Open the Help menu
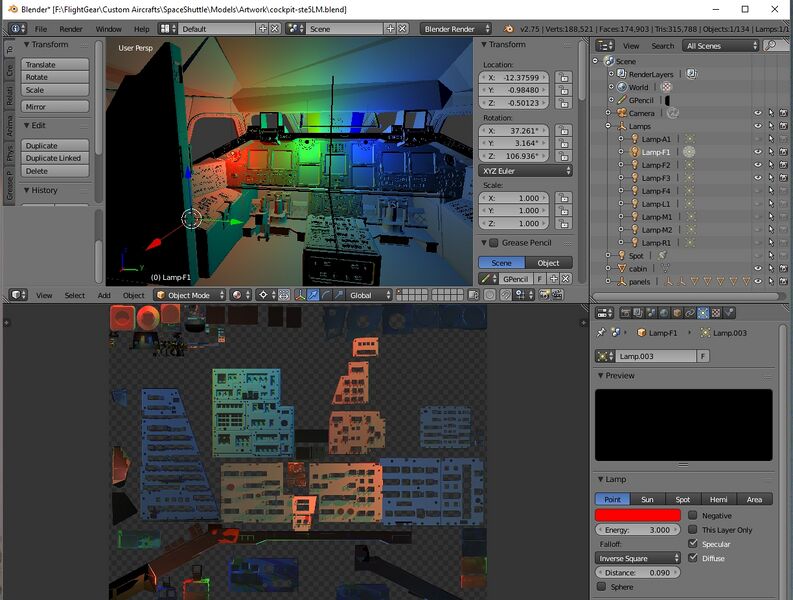This screenshot has height=600, width=793. pos(142,29)
